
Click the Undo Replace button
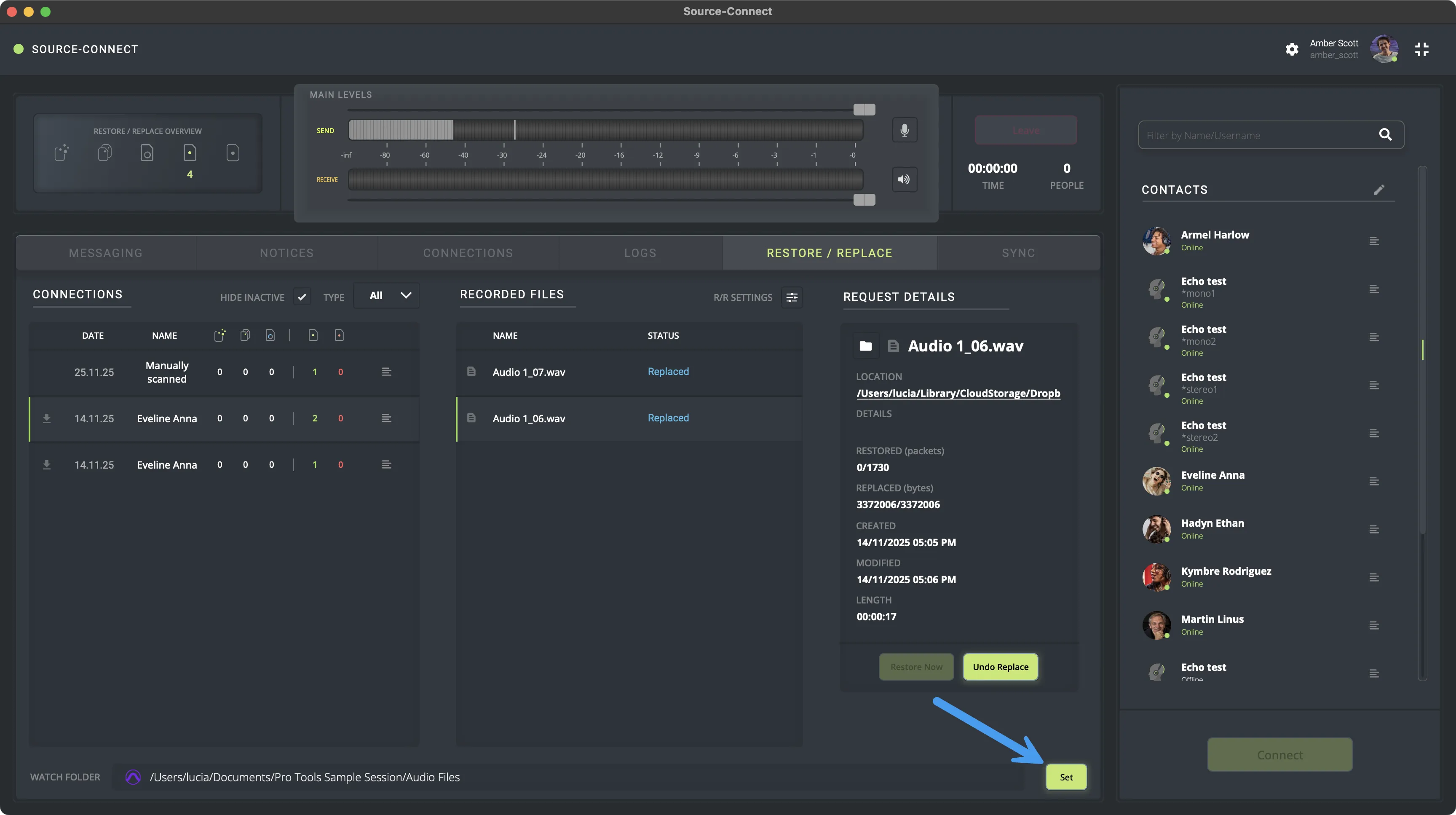pyautogui.click(x=1001, y=667)
